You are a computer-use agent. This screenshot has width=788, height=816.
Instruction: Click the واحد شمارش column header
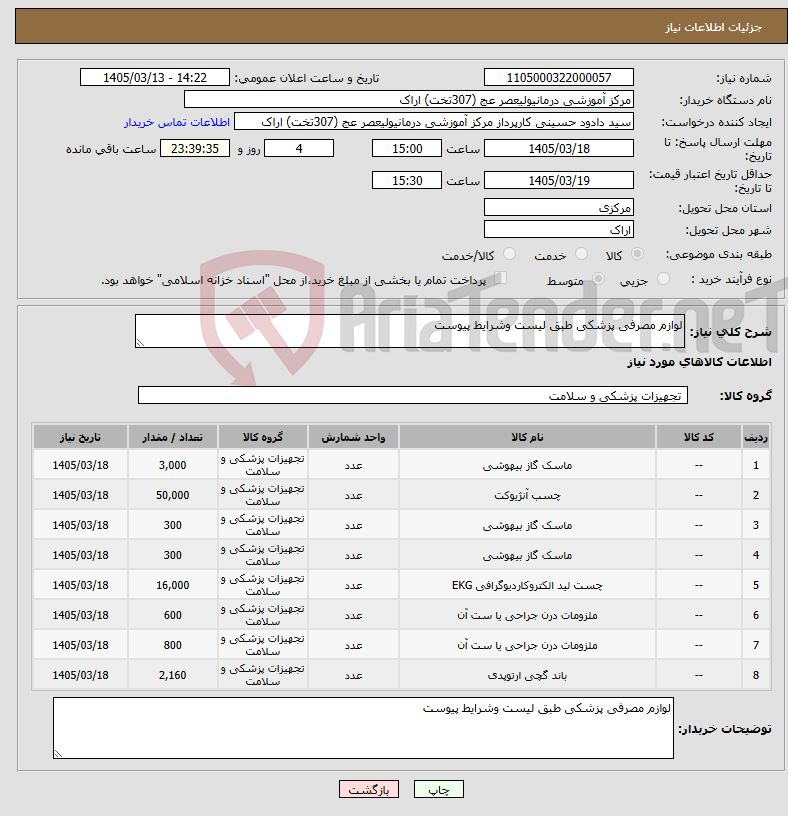click(x=353, y=437)
